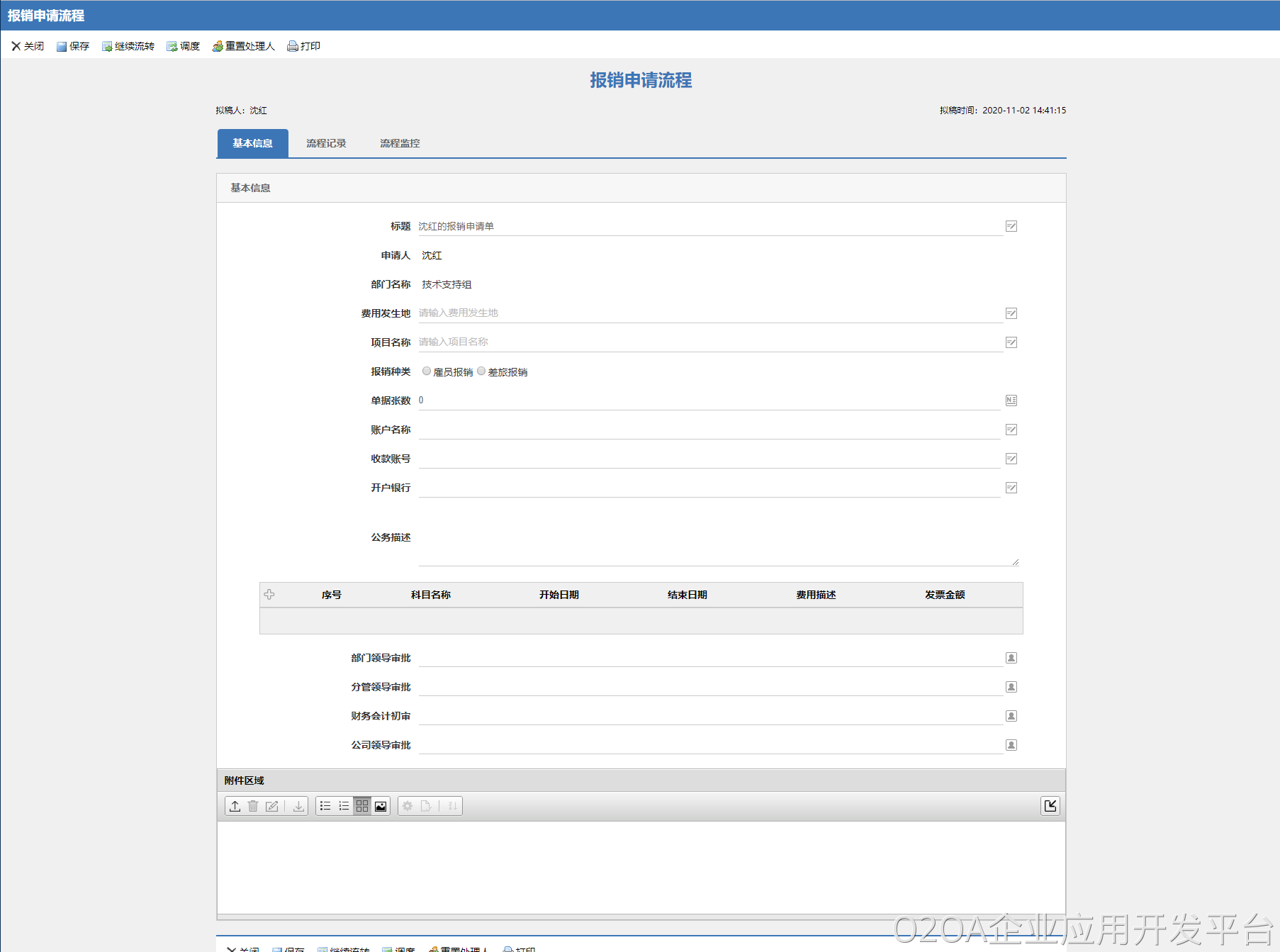
Task: Click the minimize attachment area icon
Action: (1050, 806)
